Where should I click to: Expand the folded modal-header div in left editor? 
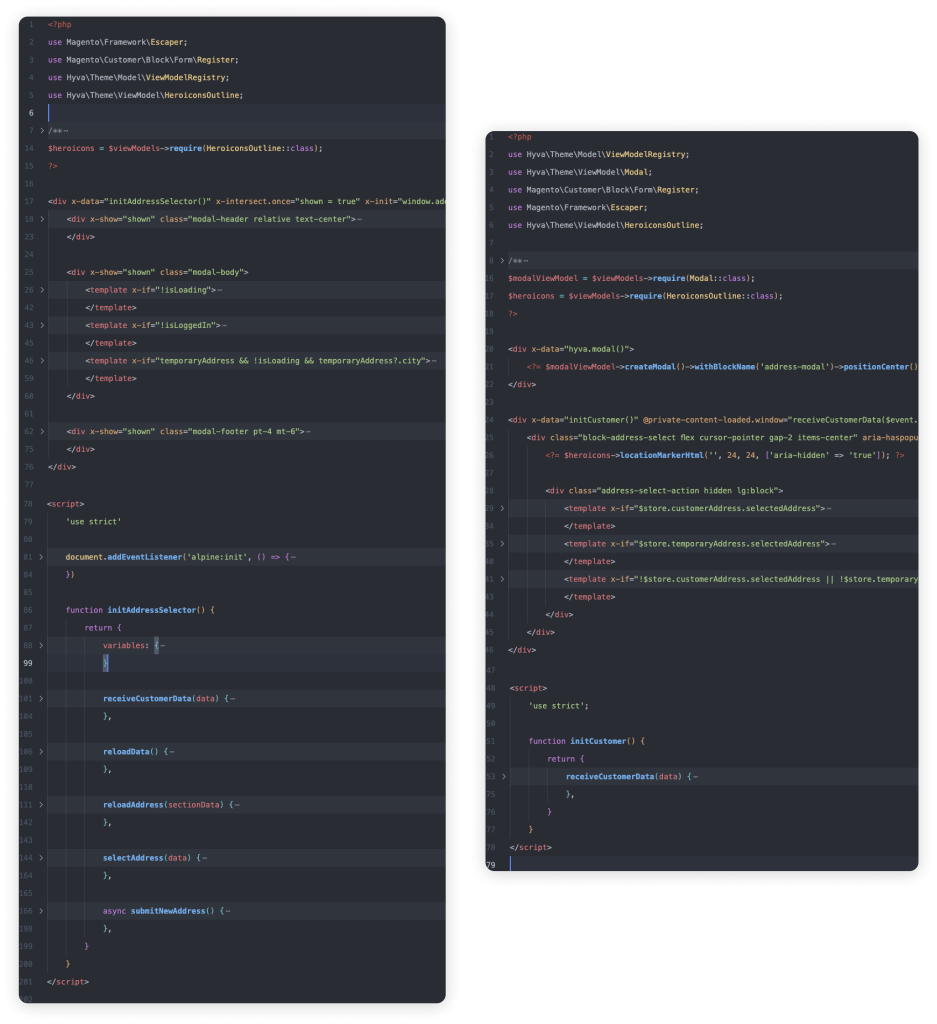(42, 219)
